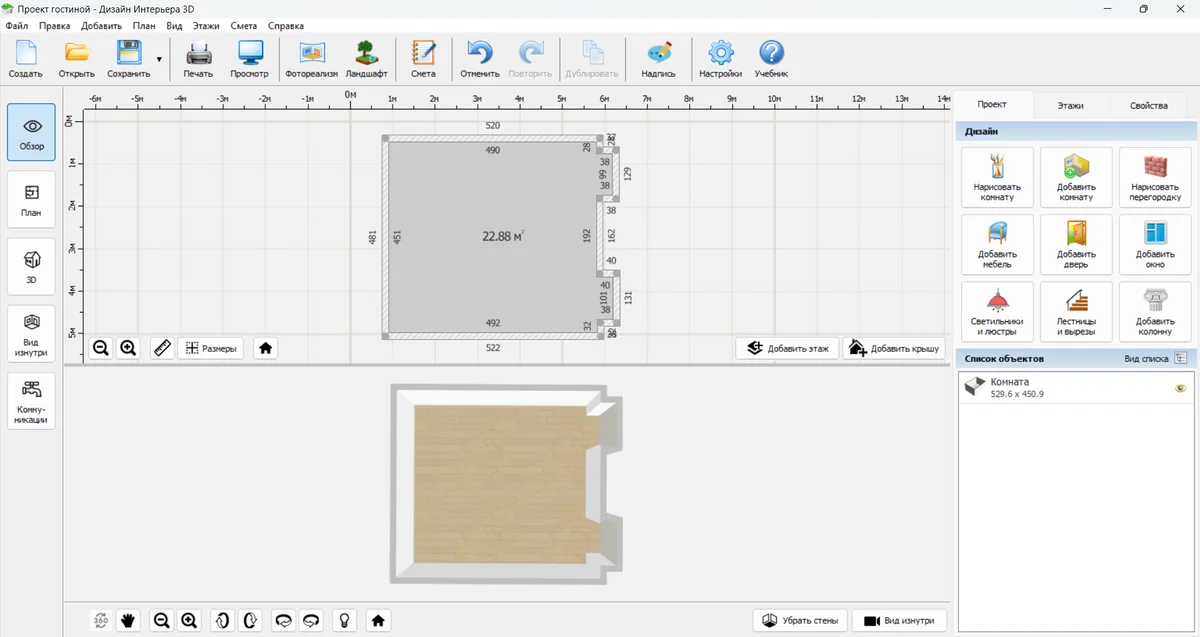The height and width of the screenshot is (637, 1200).
Task: Switch to Вид изнутри sidebar mode
Action: [32, 333]
